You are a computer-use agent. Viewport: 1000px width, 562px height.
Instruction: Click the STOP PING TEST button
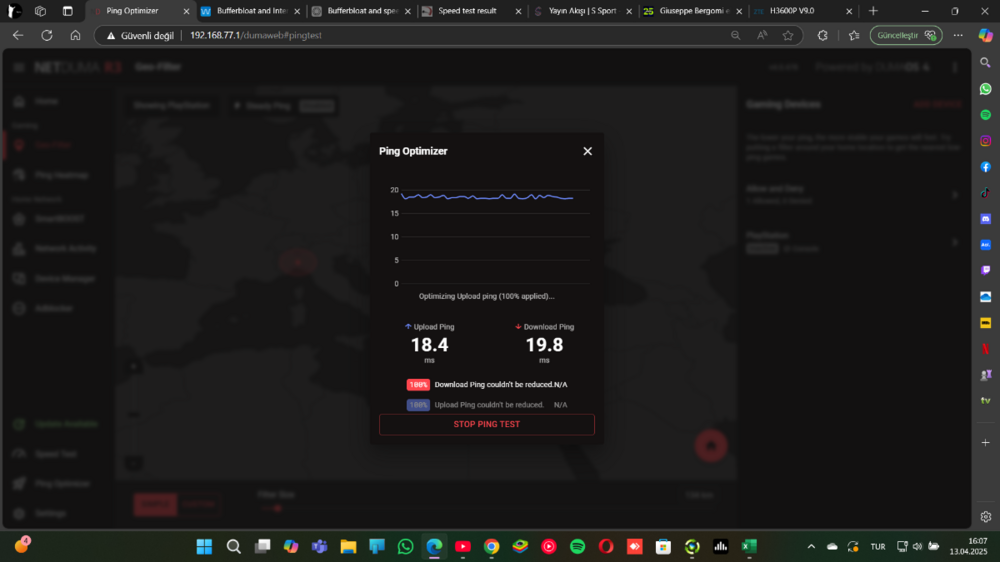(x=486, y=424)
